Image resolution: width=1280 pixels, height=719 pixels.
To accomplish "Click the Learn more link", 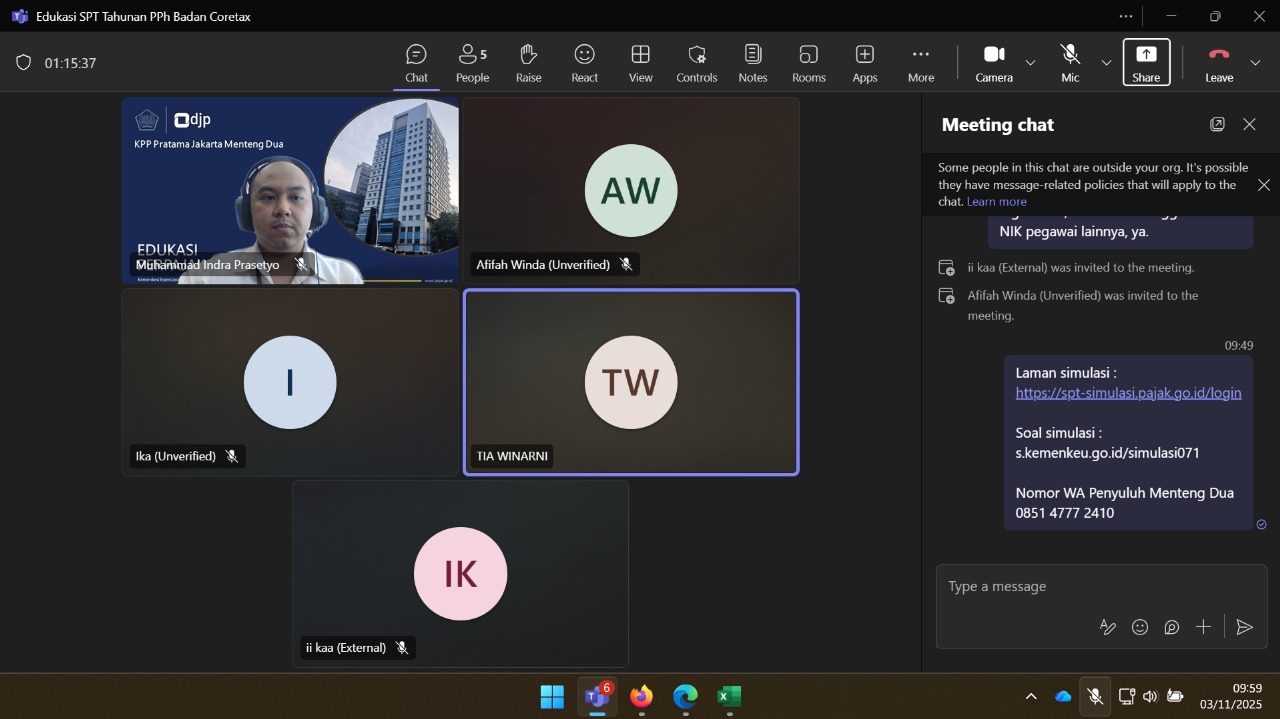I will pyautogui.click(x=996, y=202).
